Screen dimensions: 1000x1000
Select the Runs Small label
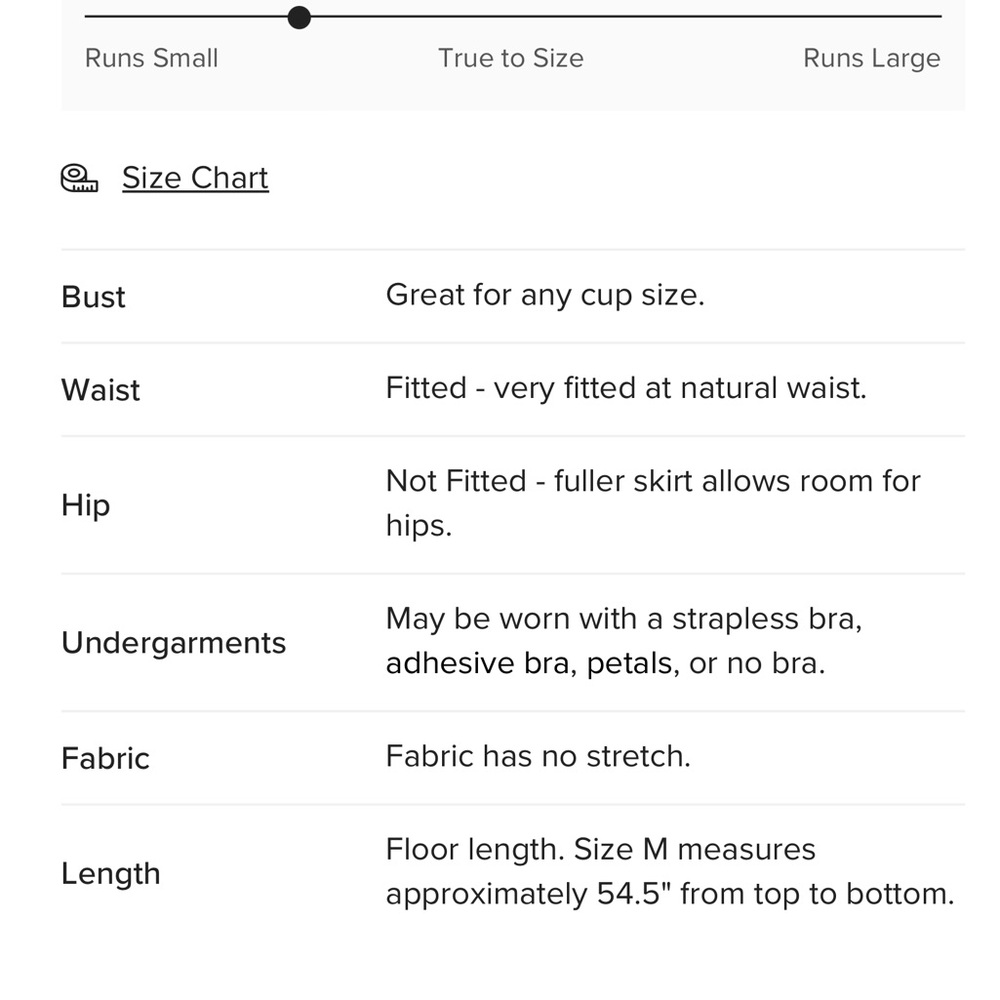coord(152,58)
